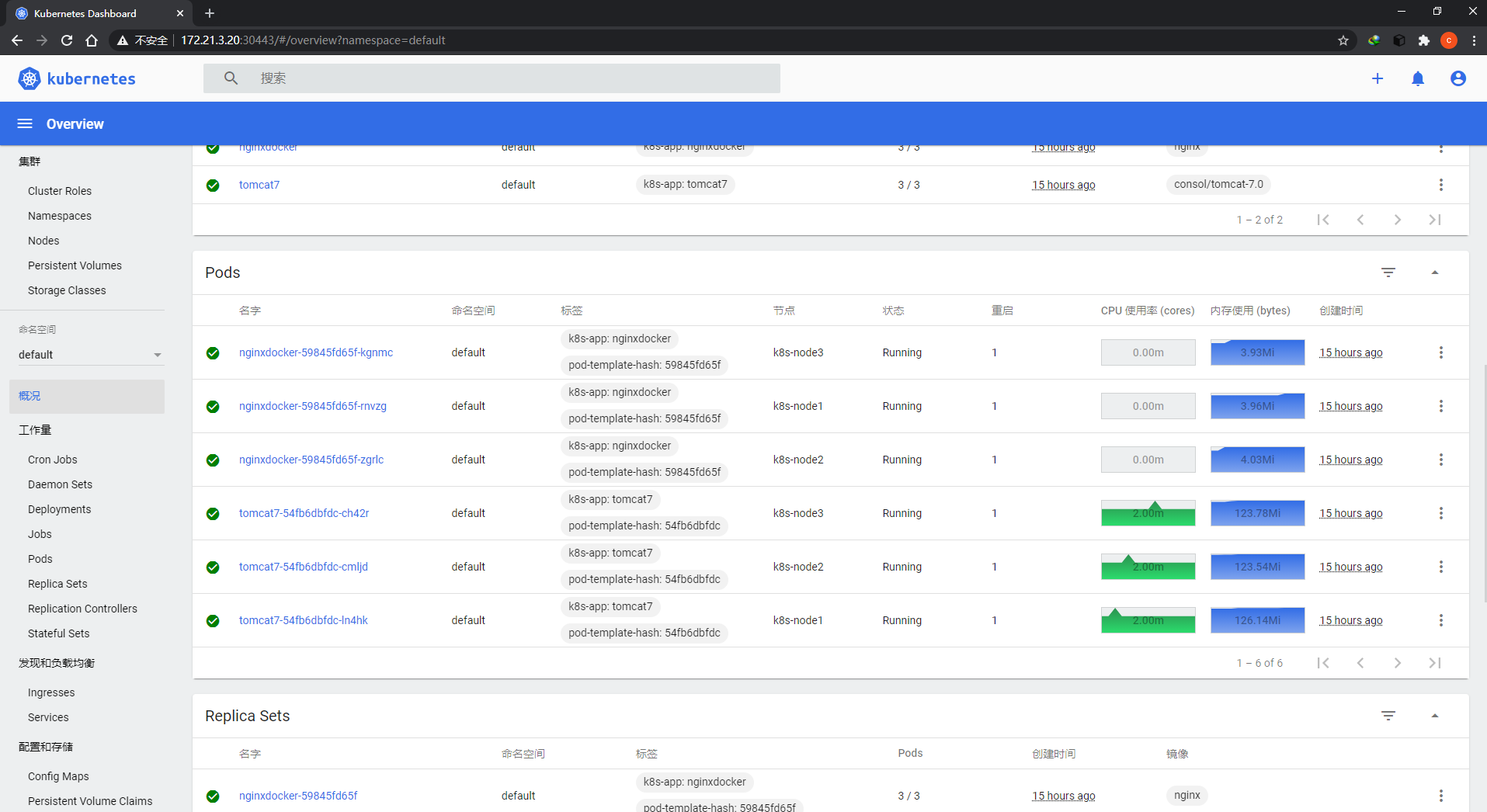Open Config Maps in sidebar
The height and width of the screenshot is (812, 1487).
coord(58,776)
